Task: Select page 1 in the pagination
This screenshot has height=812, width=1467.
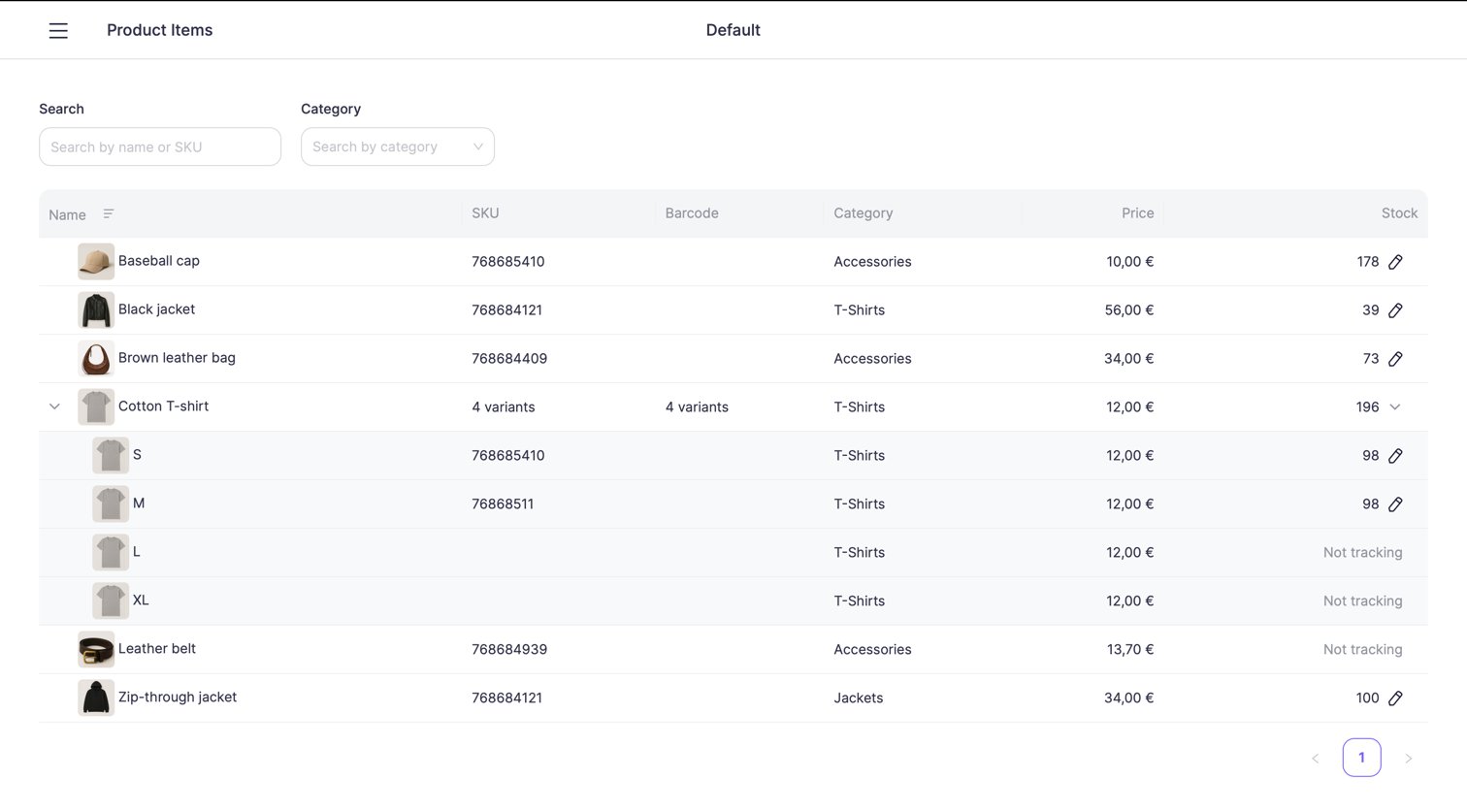Action: click(1361, 757)
